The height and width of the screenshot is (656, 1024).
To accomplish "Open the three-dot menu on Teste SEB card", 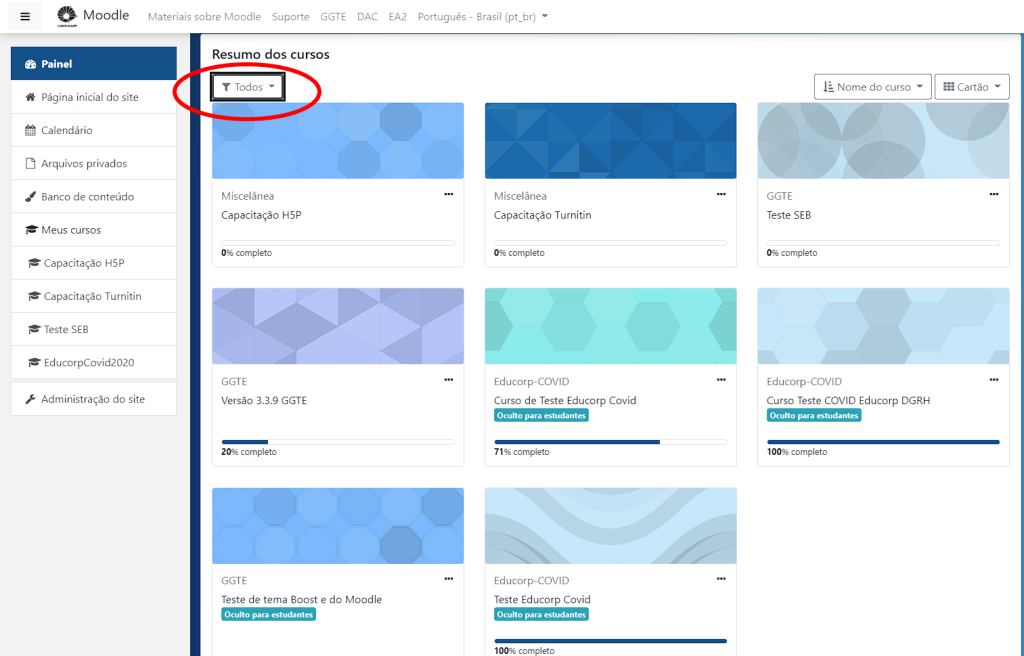I will click(x=993, y=195).
